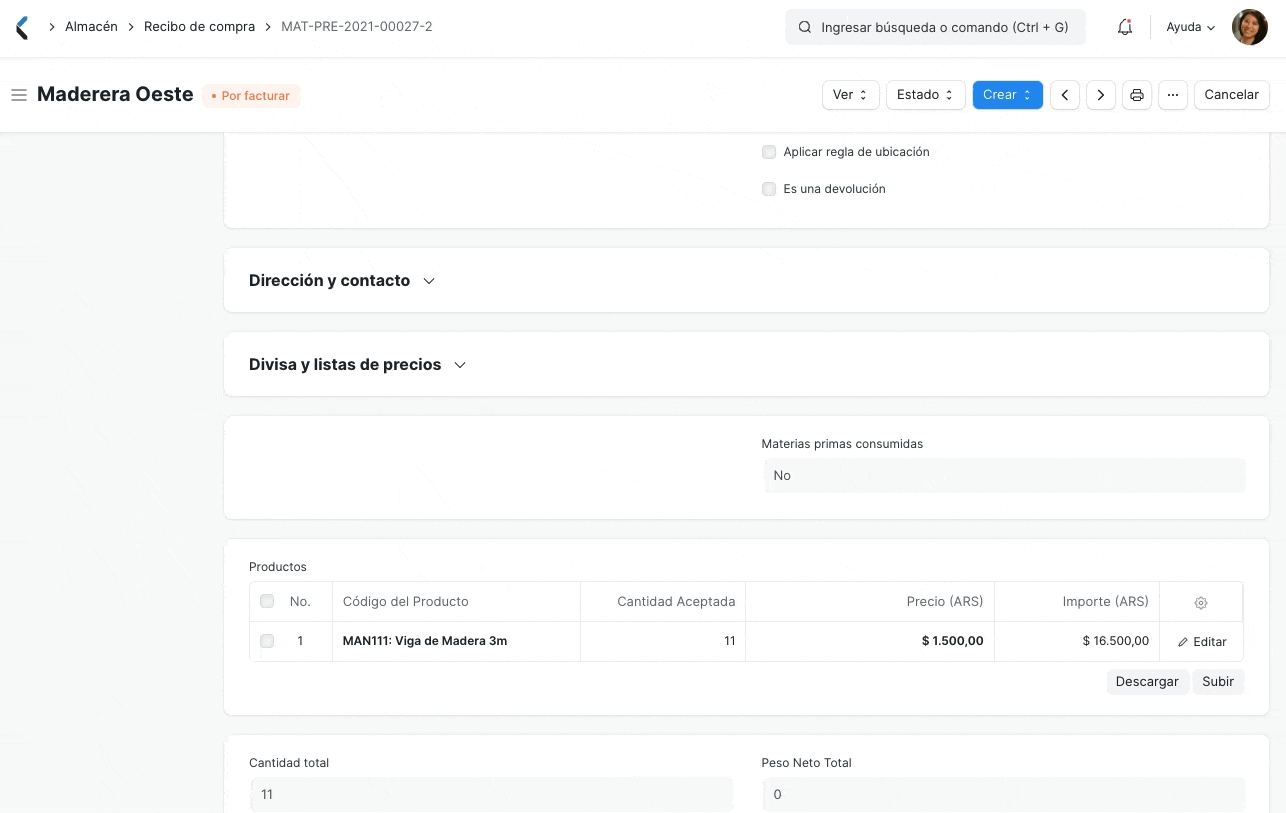This screenshot has width=1286, height=813.
Task: Expand Divisa y listas de precios section
Action: tap(358, 364)
